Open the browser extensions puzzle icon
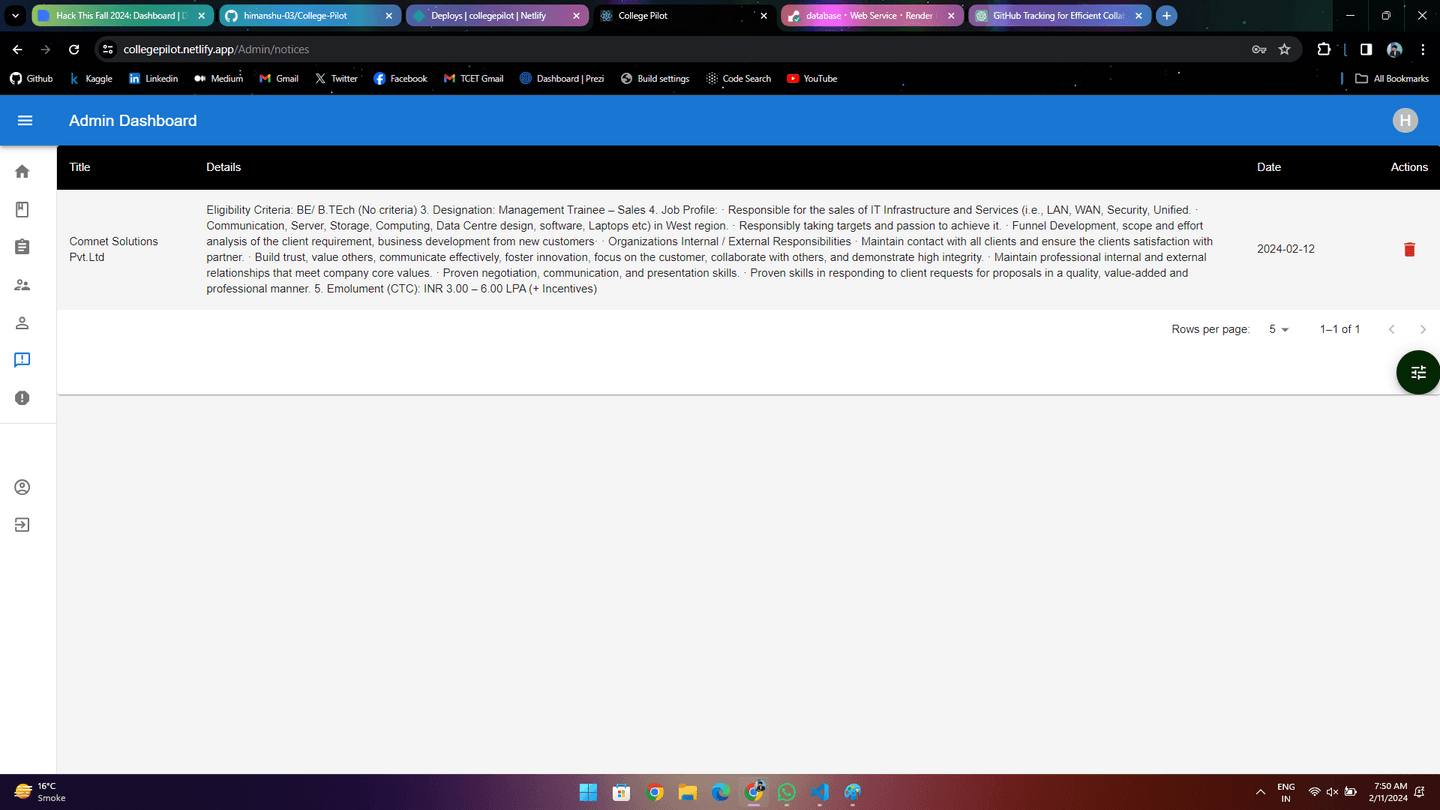This screenshot has width=1440, height=810. click(x=1324, y=49)
